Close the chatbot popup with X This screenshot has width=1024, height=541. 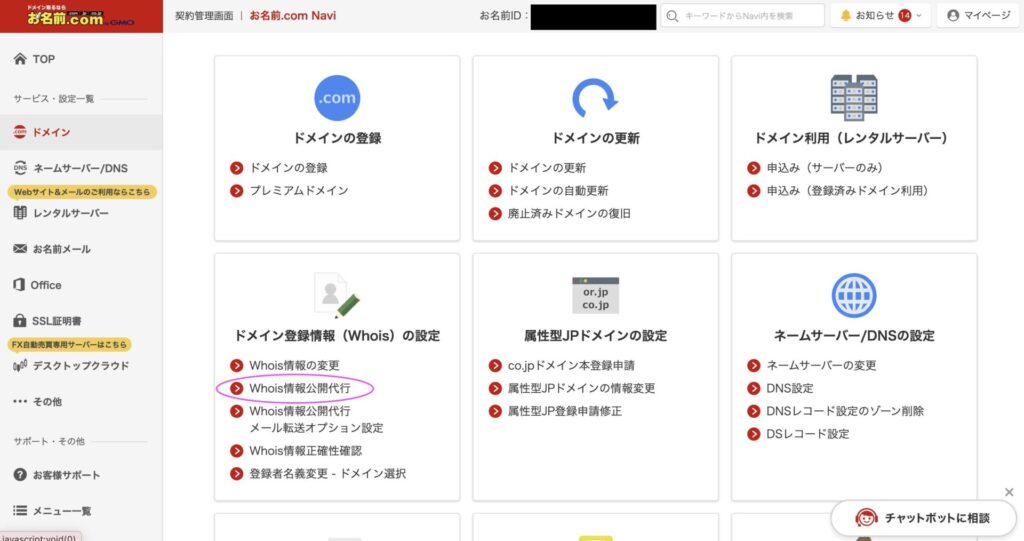tap(1009, 492)
